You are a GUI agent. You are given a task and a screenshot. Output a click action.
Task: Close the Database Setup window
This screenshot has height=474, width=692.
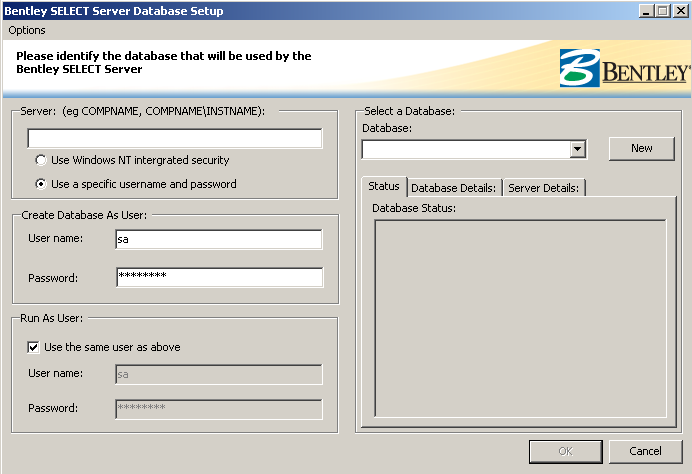point(681,11)
